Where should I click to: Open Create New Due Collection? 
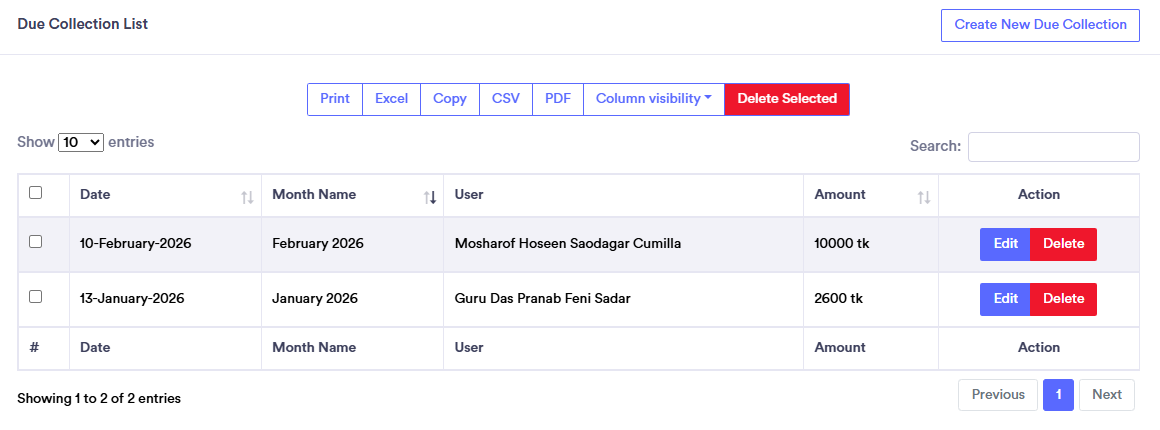tap(1040, 25)
